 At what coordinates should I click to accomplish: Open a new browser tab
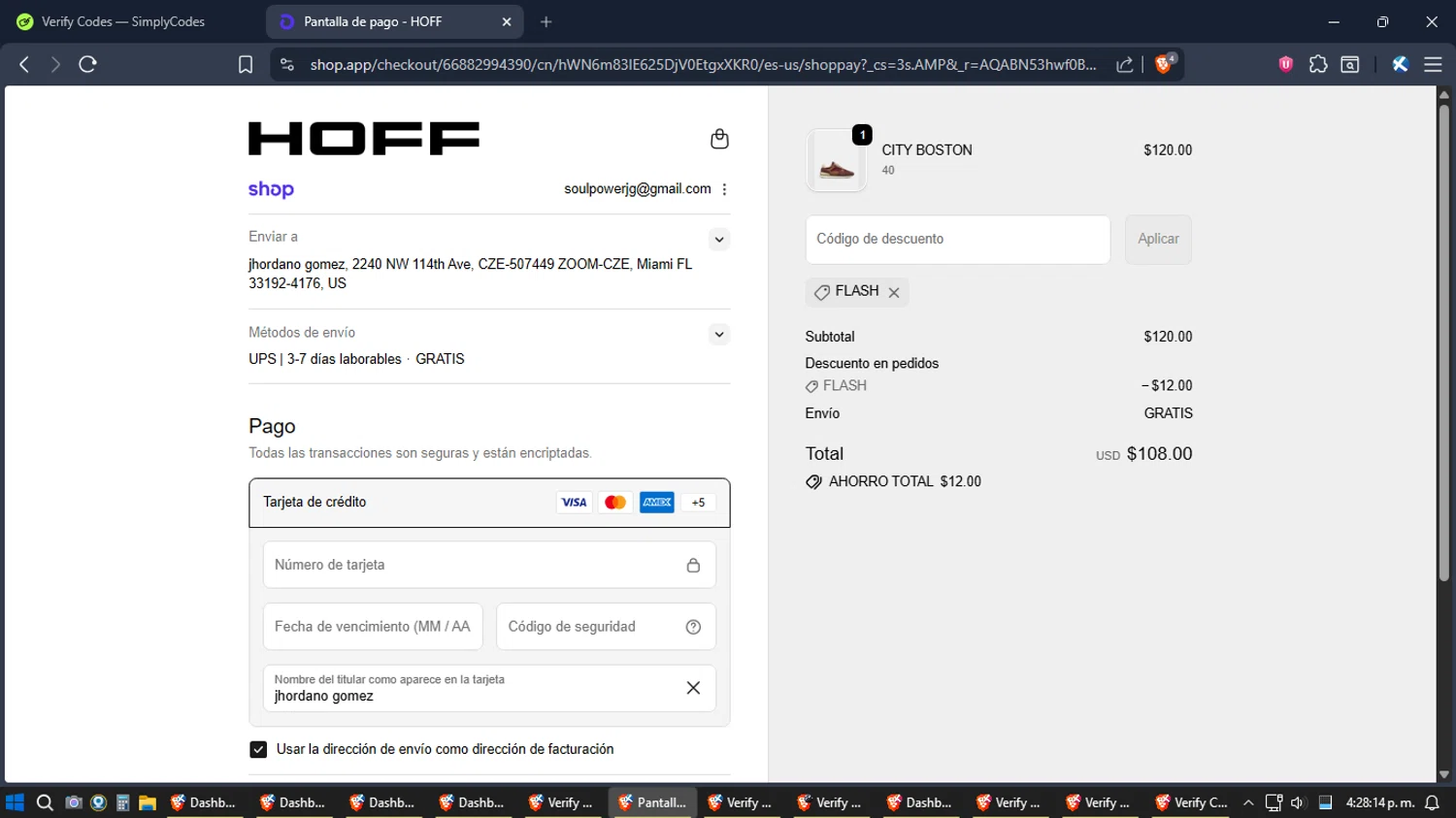coord(546,21)
